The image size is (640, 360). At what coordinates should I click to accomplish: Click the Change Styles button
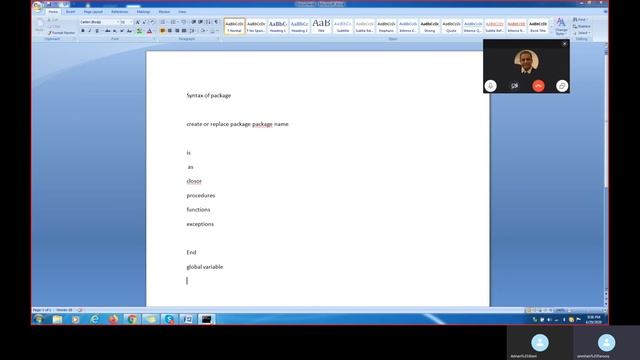561,26
